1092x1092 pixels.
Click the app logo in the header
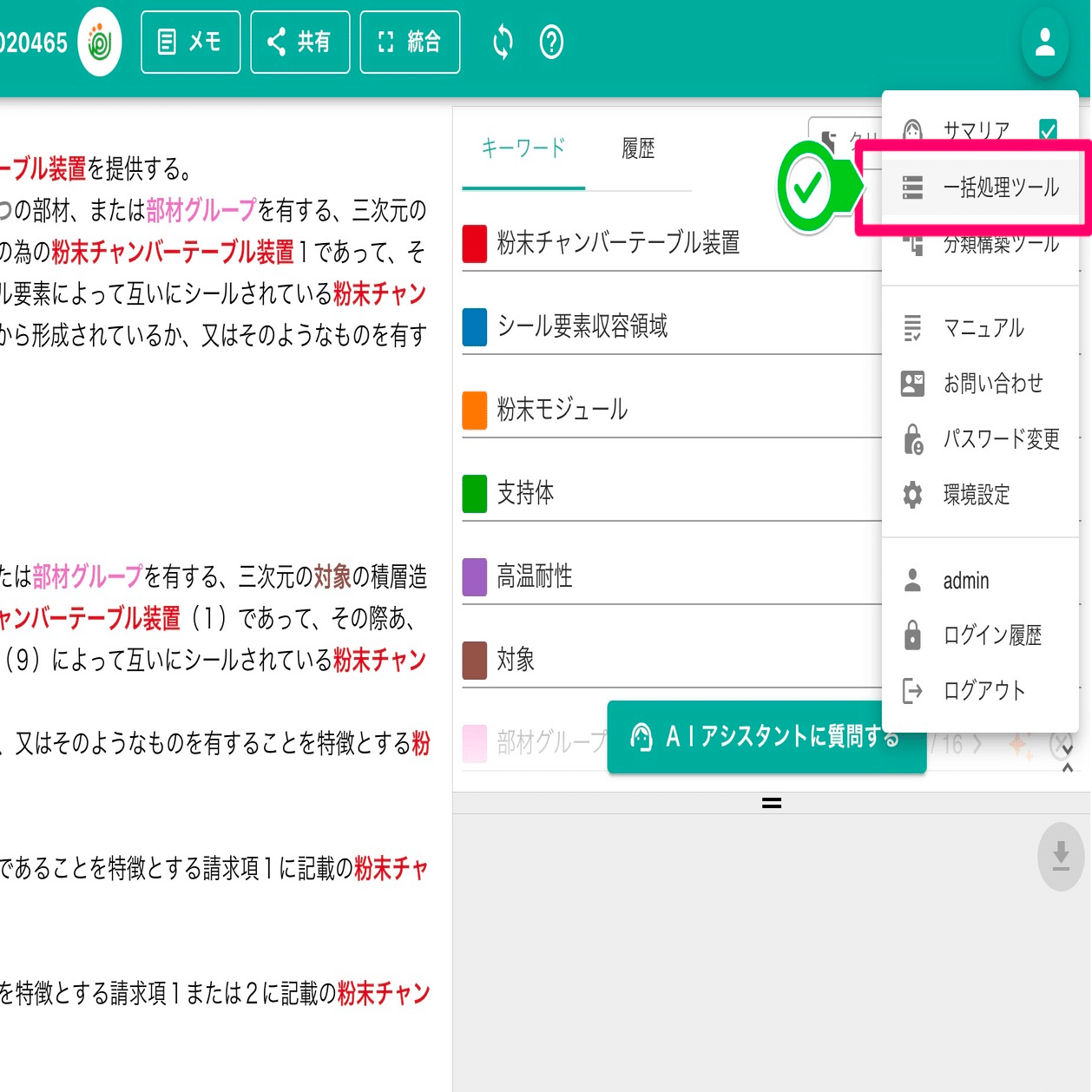tap(99, 41)
